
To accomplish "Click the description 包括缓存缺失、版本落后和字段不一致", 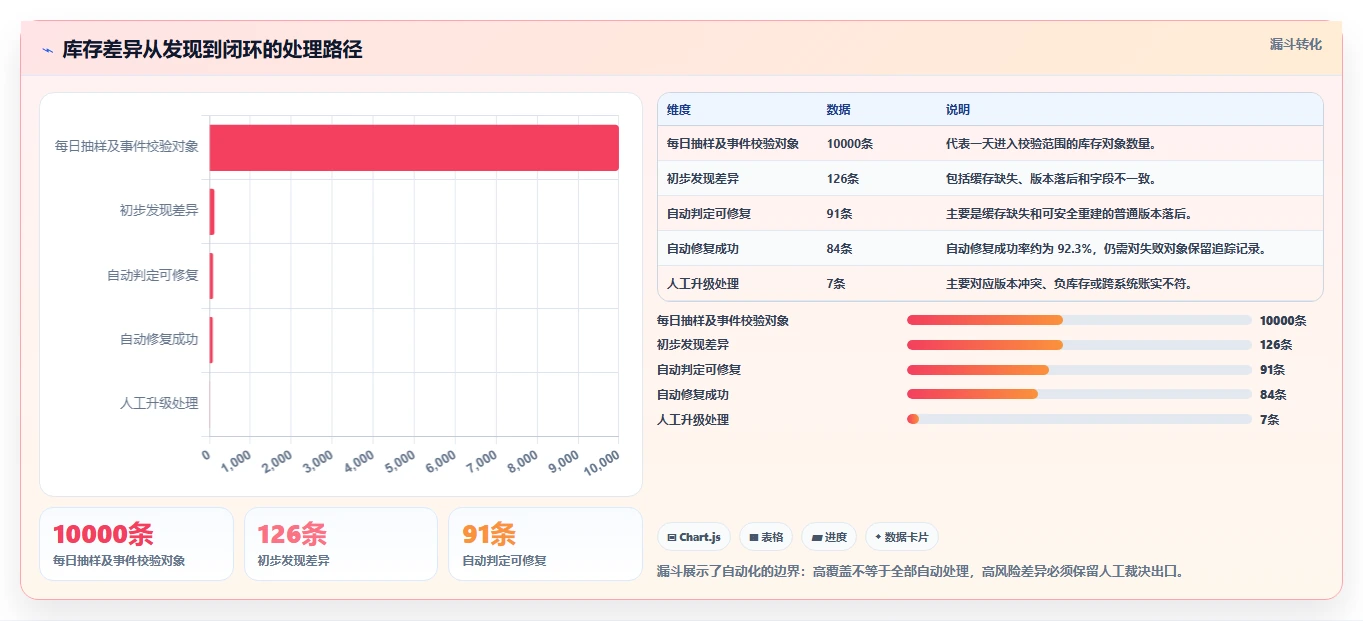I will [1051, 179].
